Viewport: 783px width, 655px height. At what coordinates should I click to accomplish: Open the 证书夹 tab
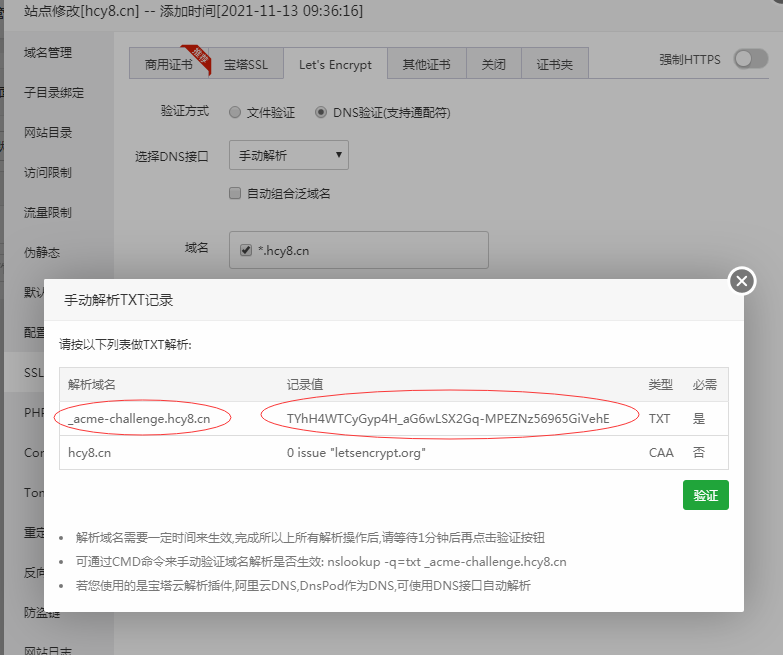(555, 64)
